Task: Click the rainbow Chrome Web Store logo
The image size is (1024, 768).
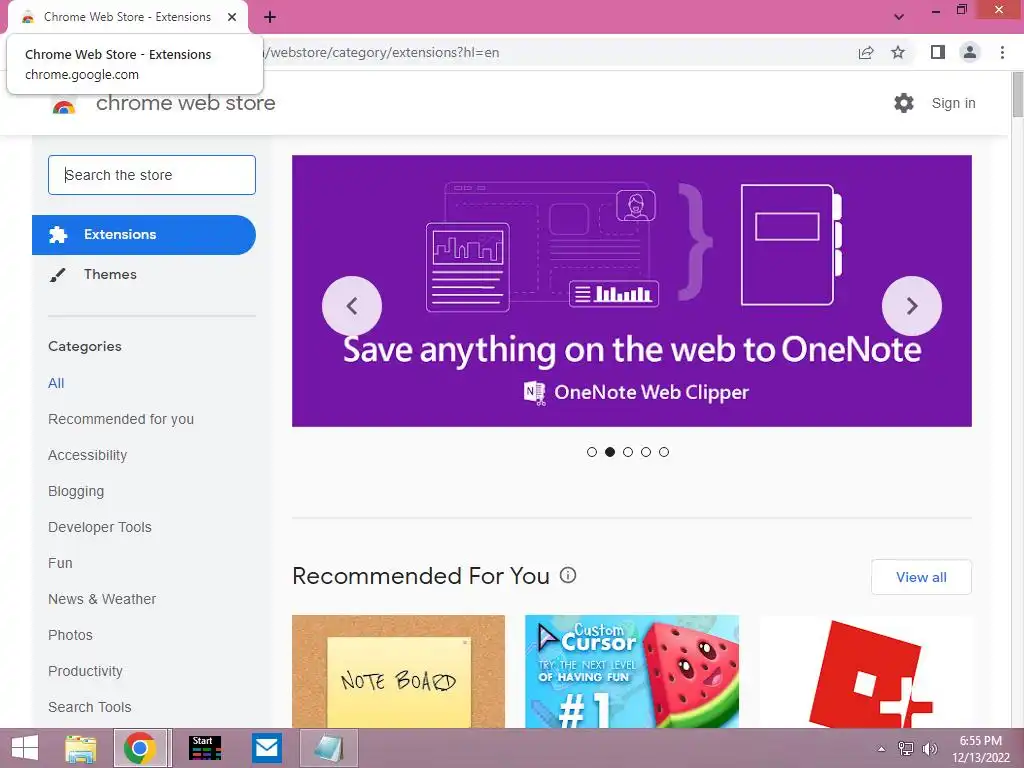Action: (63, 106)
